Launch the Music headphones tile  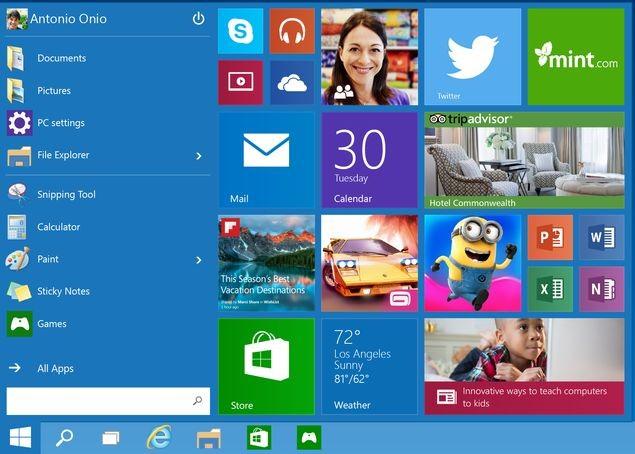click(x=291, y=31)
